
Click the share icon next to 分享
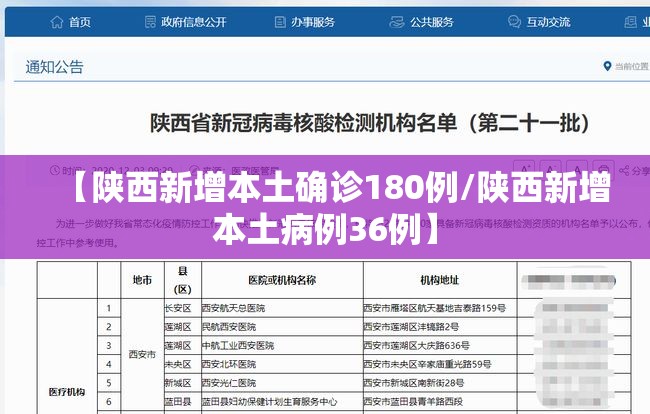pyautogui.click(x=623, y=170)
